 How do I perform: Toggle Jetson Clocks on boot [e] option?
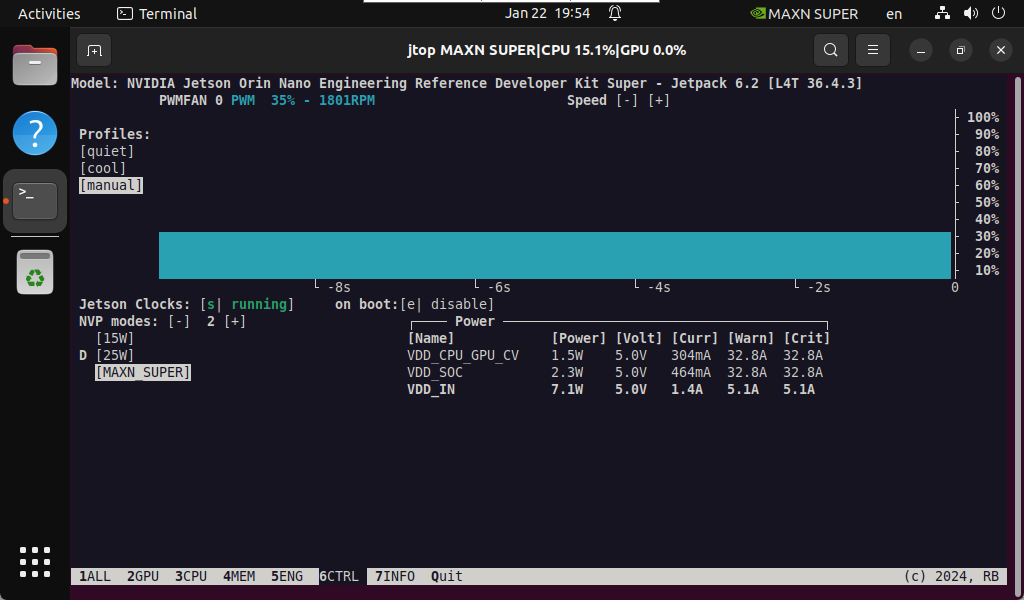pos(411,304)
